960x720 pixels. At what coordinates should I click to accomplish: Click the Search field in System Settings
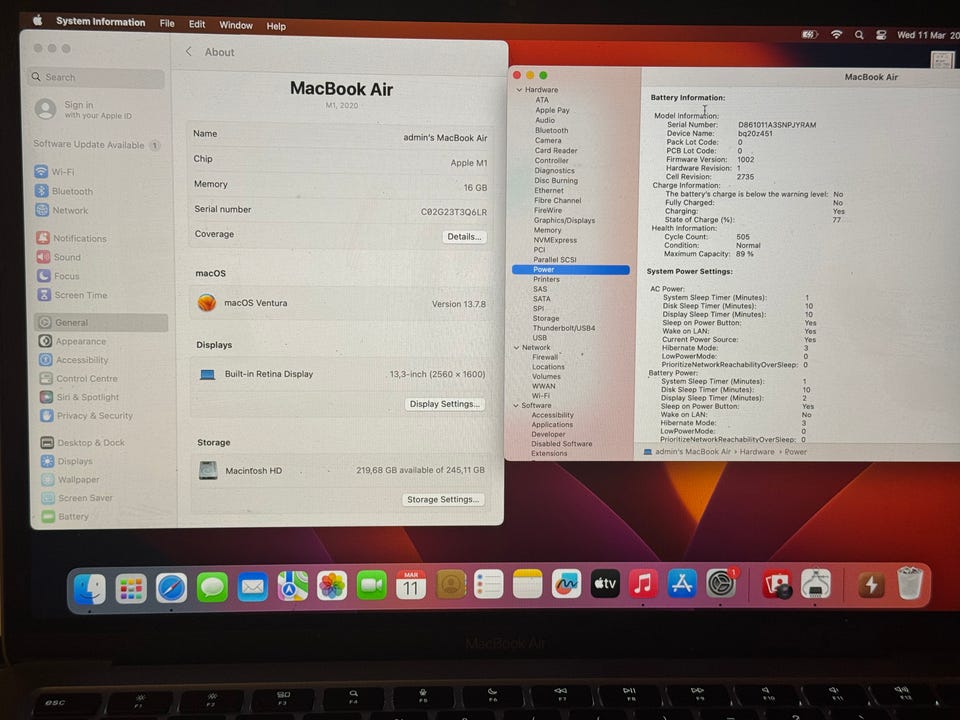(x=97, y=77)
